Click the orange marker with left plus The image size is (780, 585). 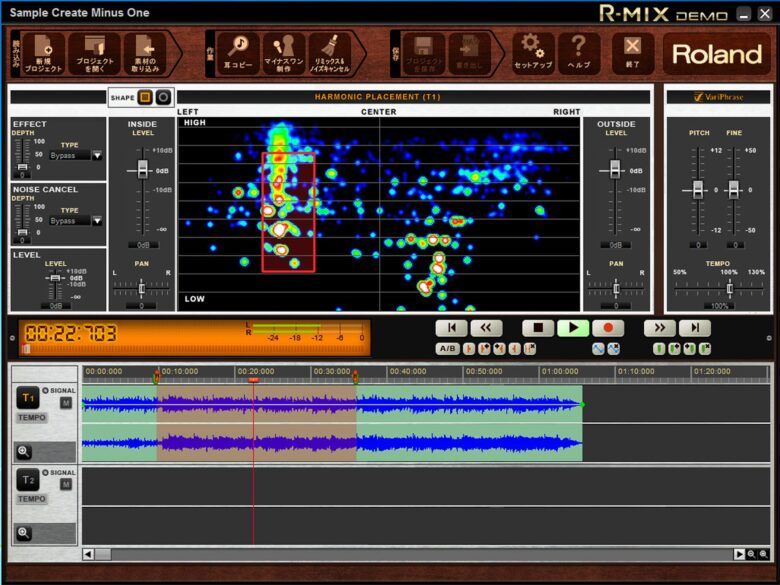pyautogui.click(x=499, y=349)
